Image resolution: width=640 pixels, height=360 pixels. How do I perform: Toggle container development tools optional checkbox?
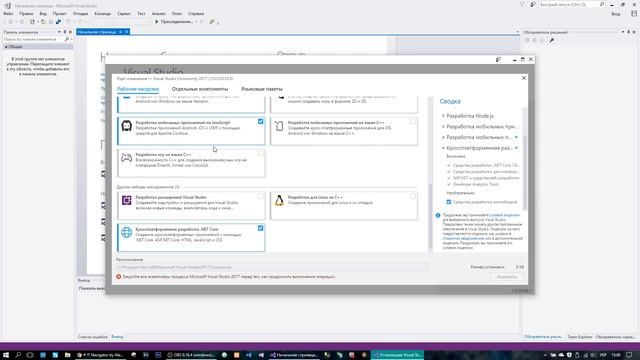(x=449, y=202)
